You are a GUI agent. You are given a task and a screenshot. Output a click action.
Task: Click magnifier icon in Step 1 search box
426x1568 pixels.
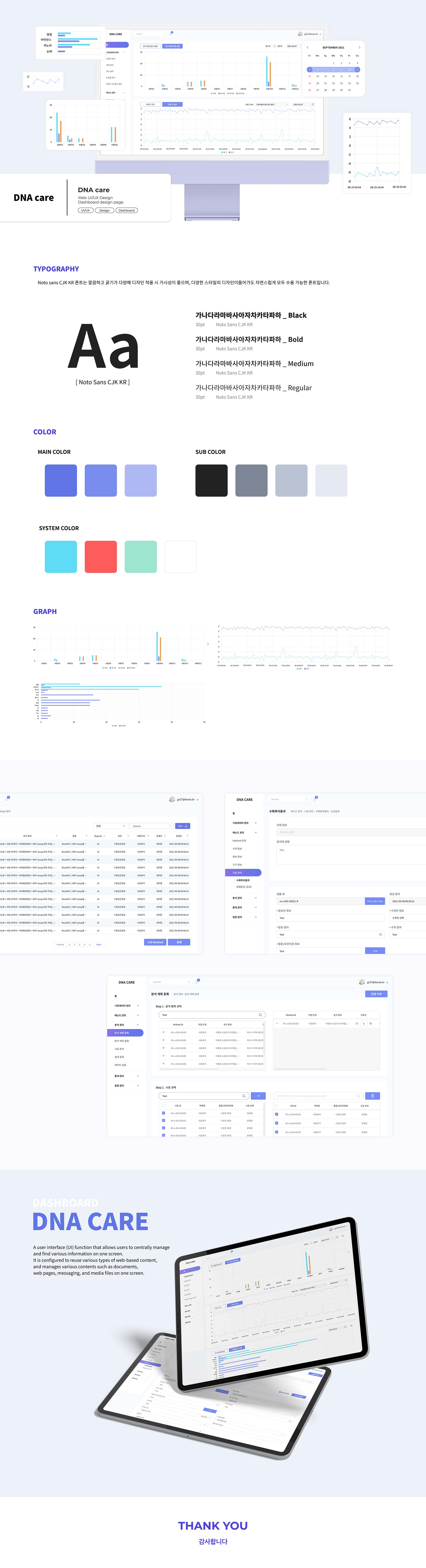(x=260, y=1015)
